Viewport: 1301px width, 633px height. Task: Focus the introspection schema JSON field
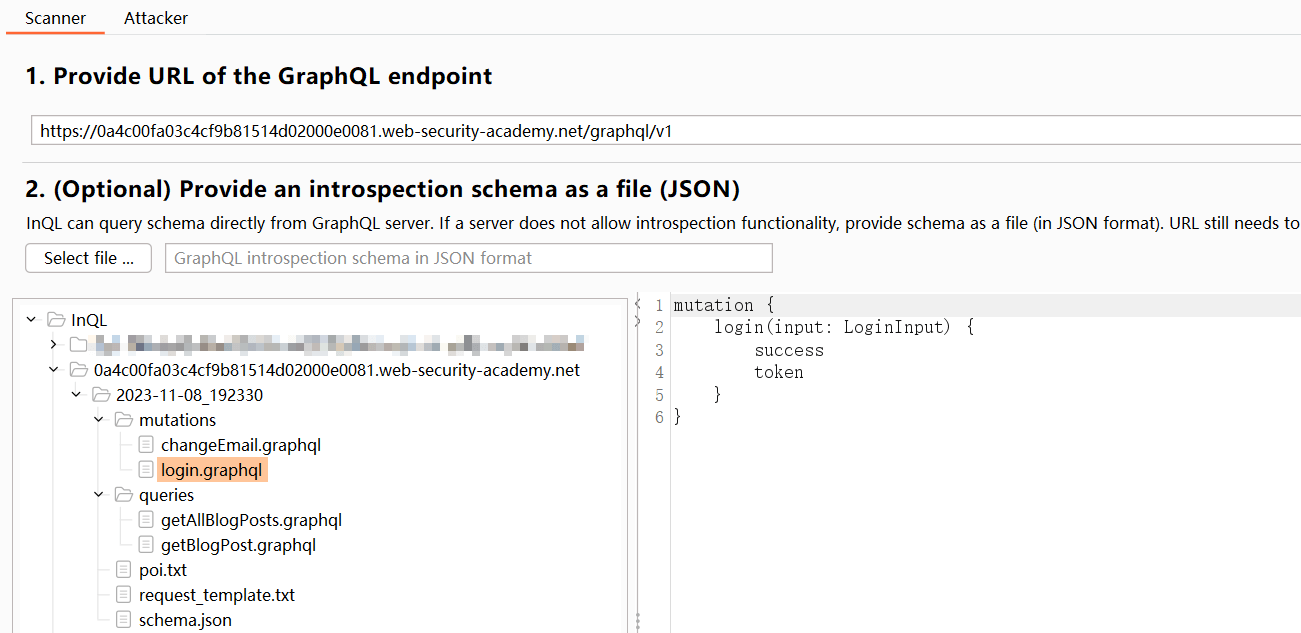pyautogui.click(x=468, y=258)
